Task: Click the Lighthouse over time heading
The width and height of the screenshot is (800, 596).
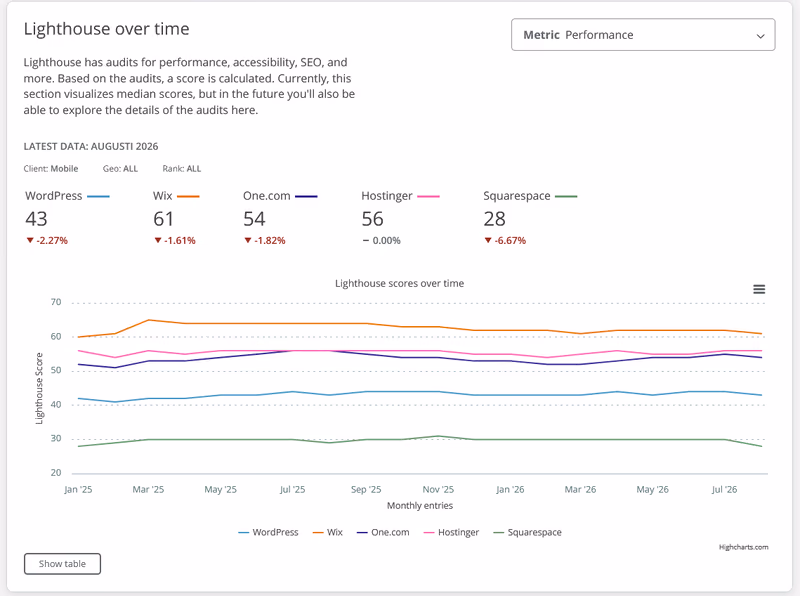Action: pyautogui.click(x=106, y=29)
